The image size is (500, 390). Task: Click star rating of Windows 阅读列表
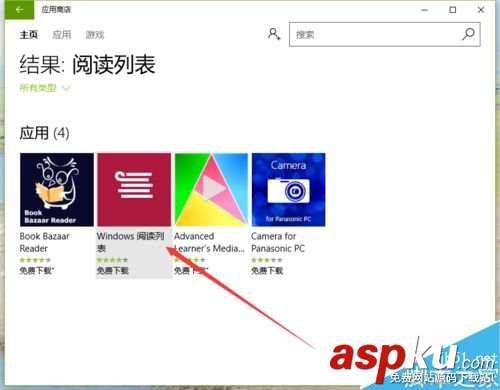pyautogui.click(x=112, y=260)
